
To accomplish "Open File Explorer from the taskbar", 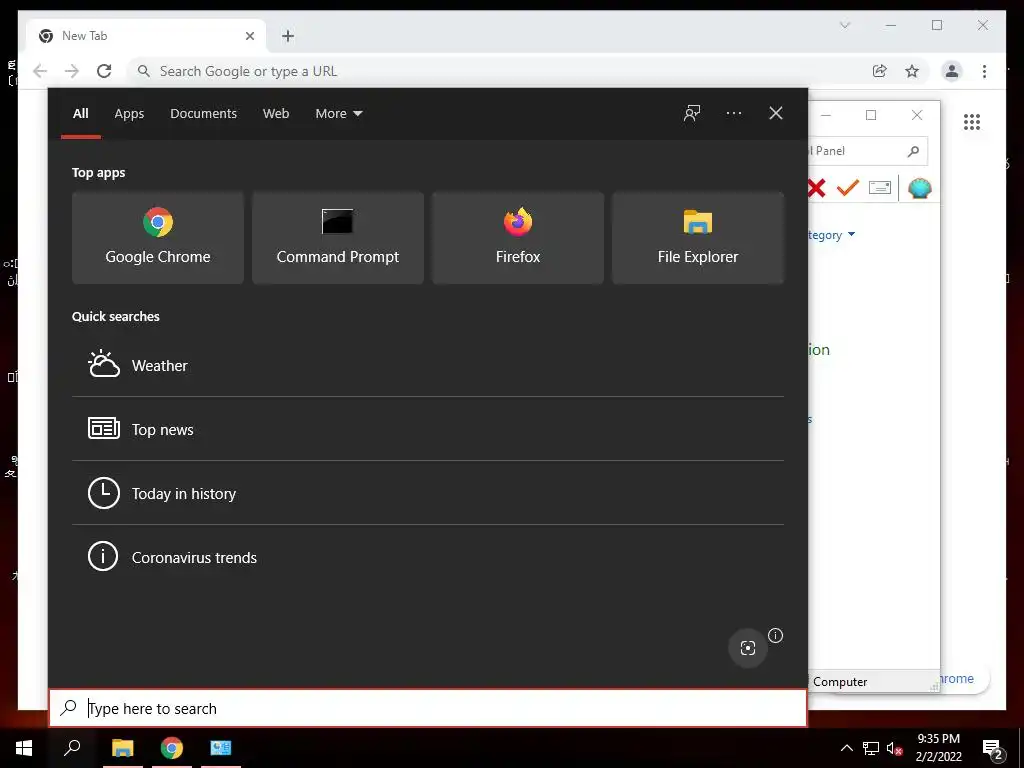I will click(122, 748).
